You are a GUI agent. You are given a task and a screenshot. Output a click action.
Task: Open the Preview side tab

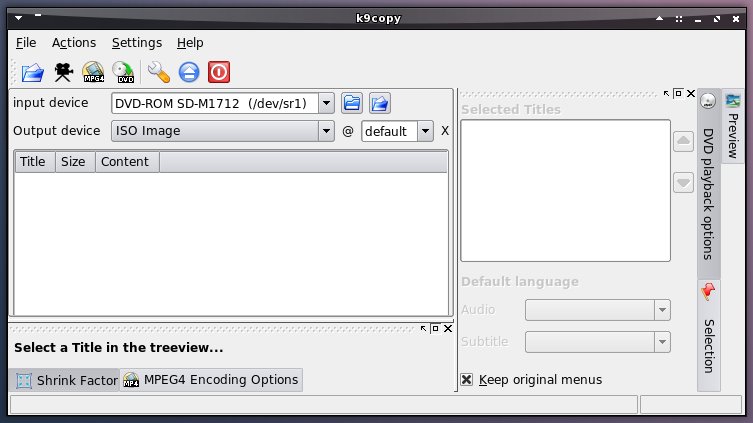point(732,127)
